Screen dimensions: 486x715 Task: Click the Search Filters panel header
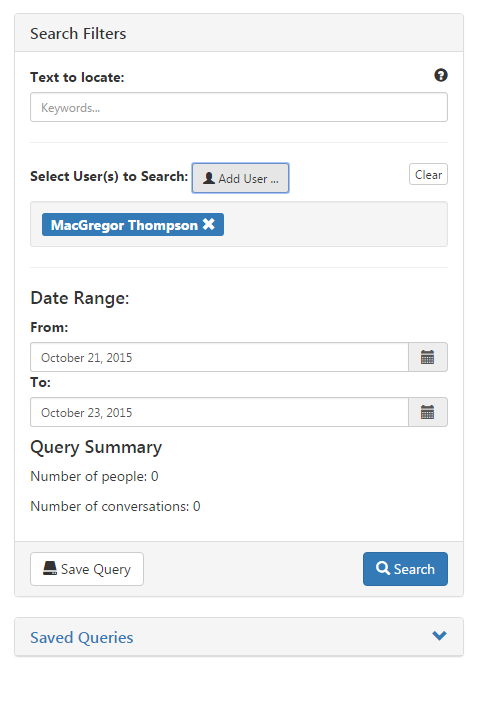(x=239, y=33)
